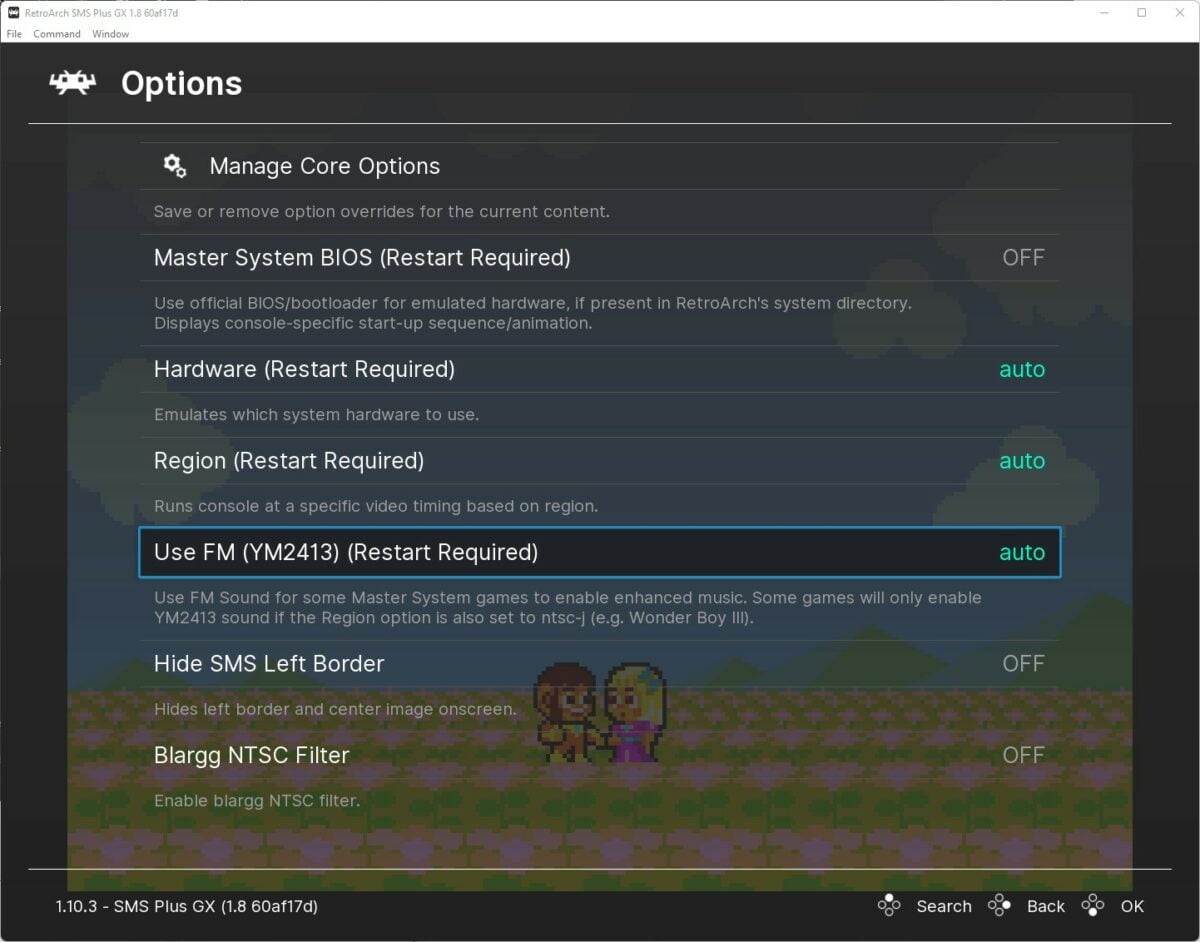The height and width of the screenshot is (942, 1200).
Task: Enable Hide SMS Left Border
Action: point(1023,663)
